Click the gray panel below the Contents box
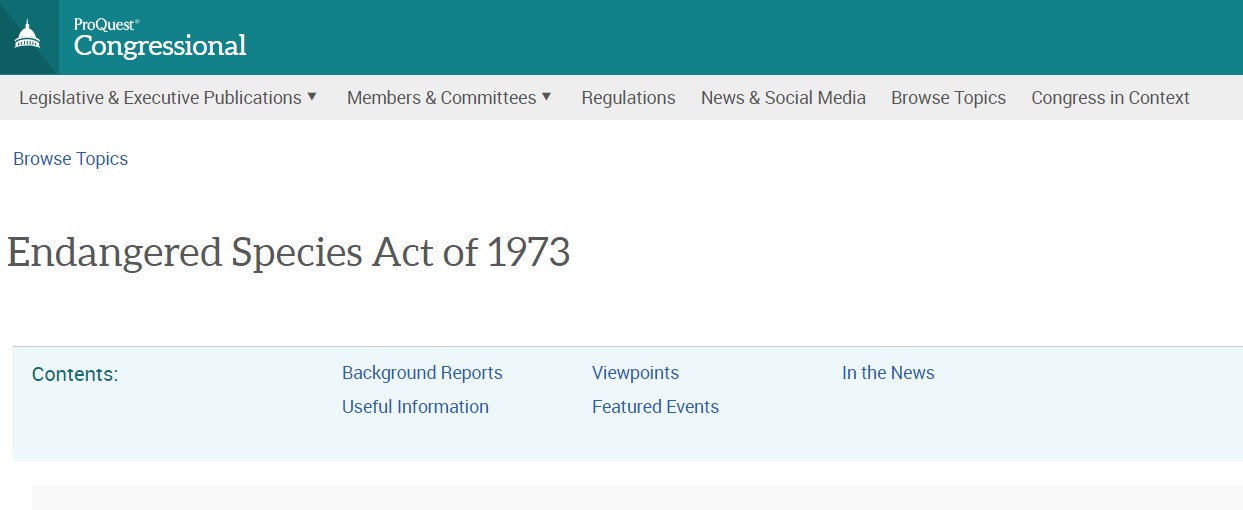This screenshot has width=1243, height=510. tap(636, 498)
